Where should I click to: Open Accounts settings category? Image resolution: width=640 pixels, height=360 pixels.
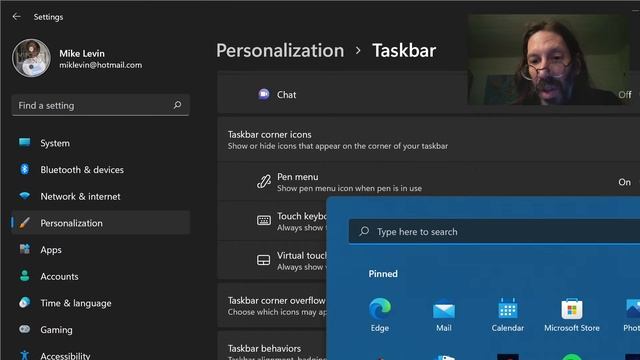point(100,276)
